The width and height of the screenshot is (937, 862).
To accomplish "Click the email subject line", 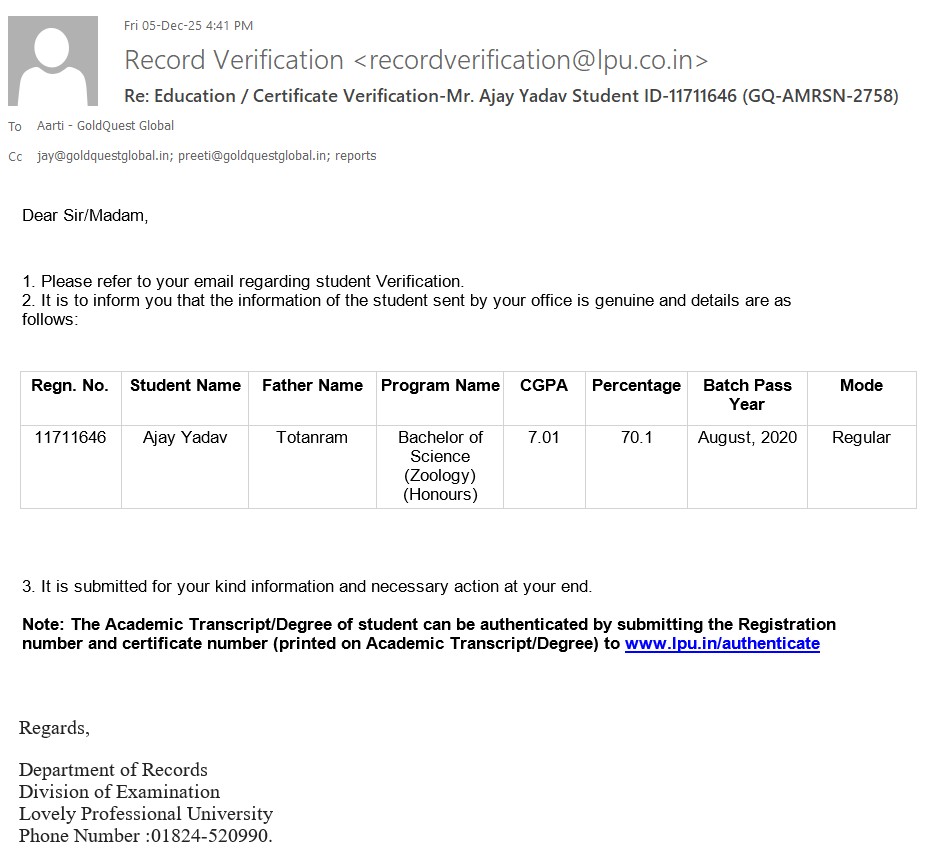I will click(x=511, y=96).
